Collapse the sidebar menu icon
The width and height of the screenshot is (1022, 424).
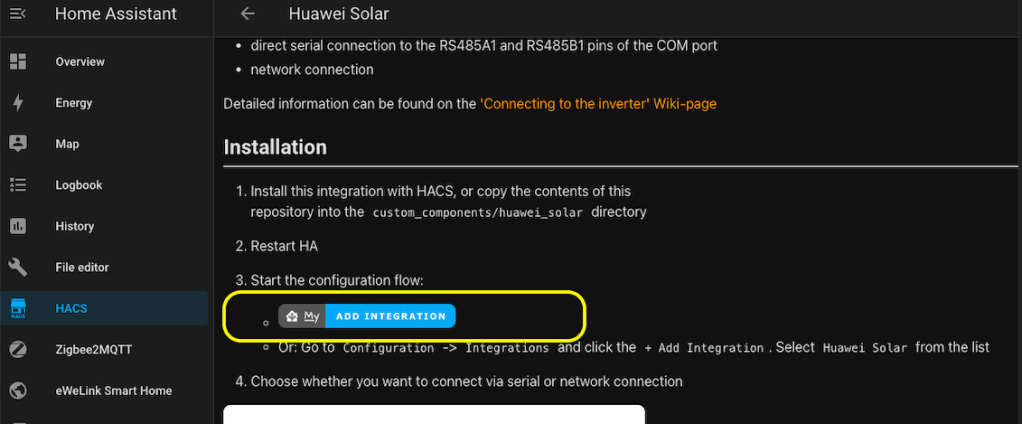point(17,14)
